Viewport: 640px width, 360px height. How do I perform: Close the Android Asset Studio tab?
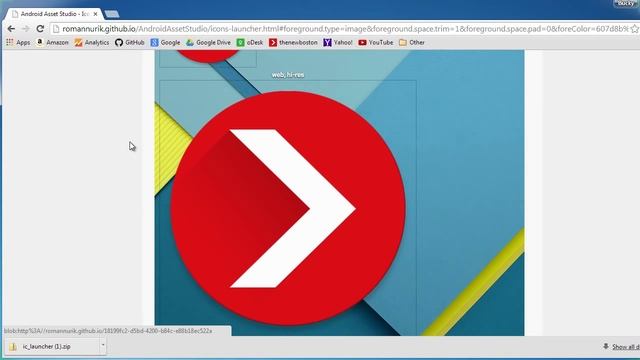click(96, 14)
